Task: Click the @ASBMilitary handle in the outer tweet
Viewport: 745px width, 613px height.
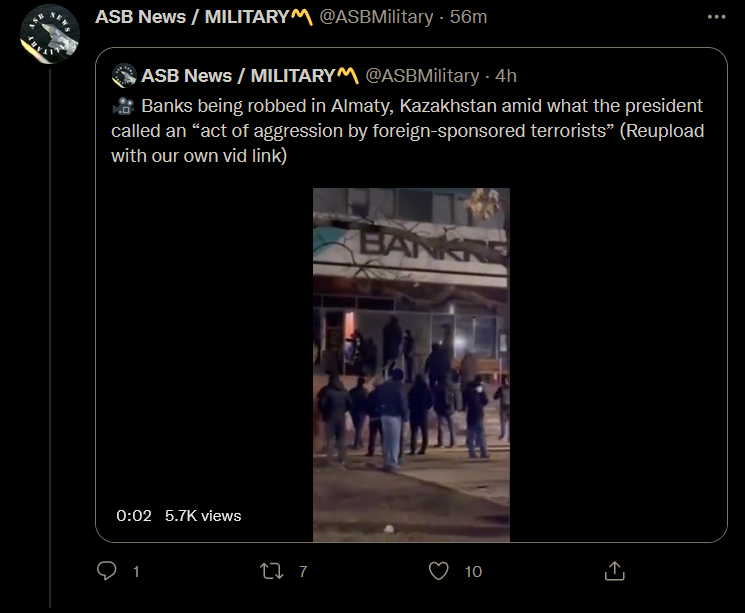Action: coord(376,17)
